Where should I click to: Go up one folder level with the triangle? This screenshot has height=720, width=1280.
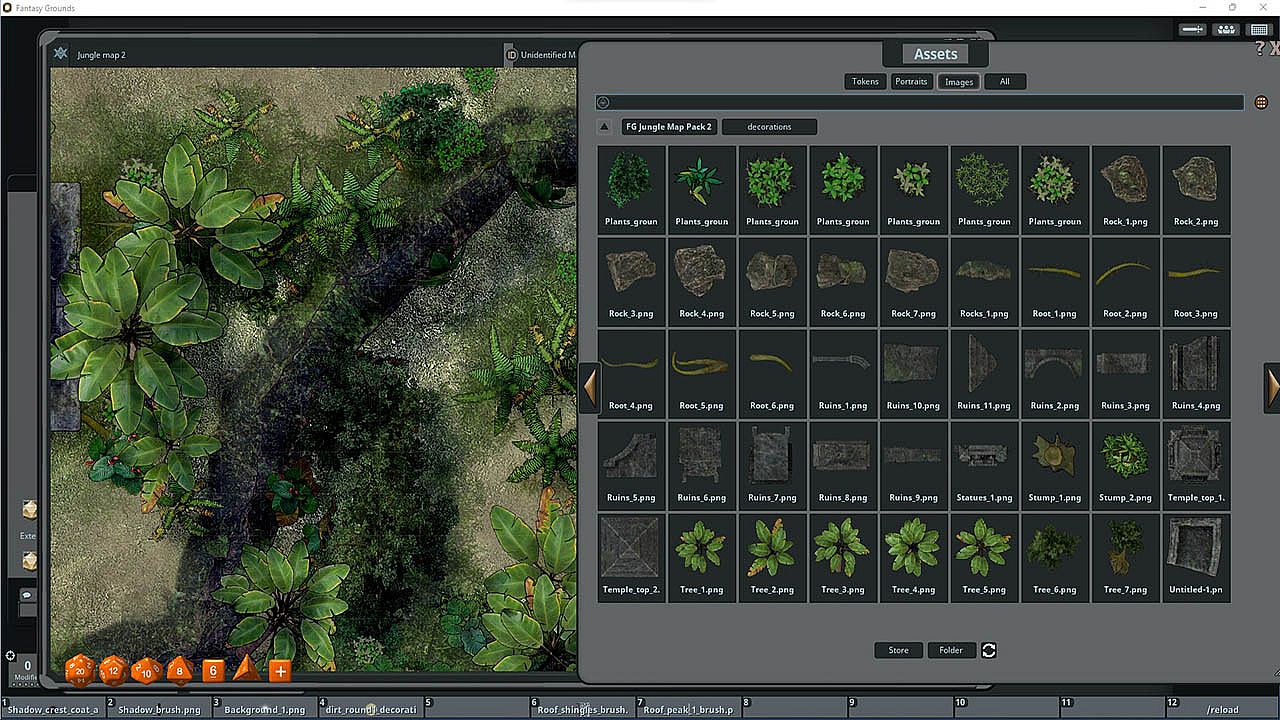(604, 127)
